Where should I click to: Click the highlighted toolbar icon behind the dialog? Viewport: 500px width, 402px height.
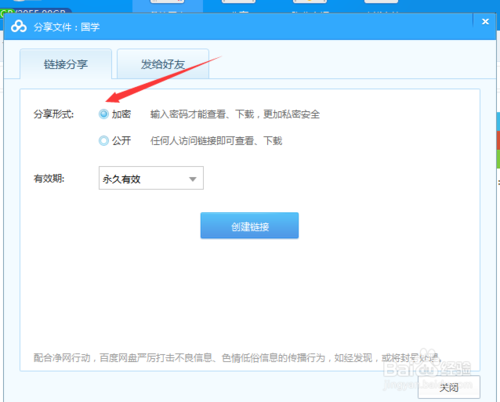coord(168,6)
